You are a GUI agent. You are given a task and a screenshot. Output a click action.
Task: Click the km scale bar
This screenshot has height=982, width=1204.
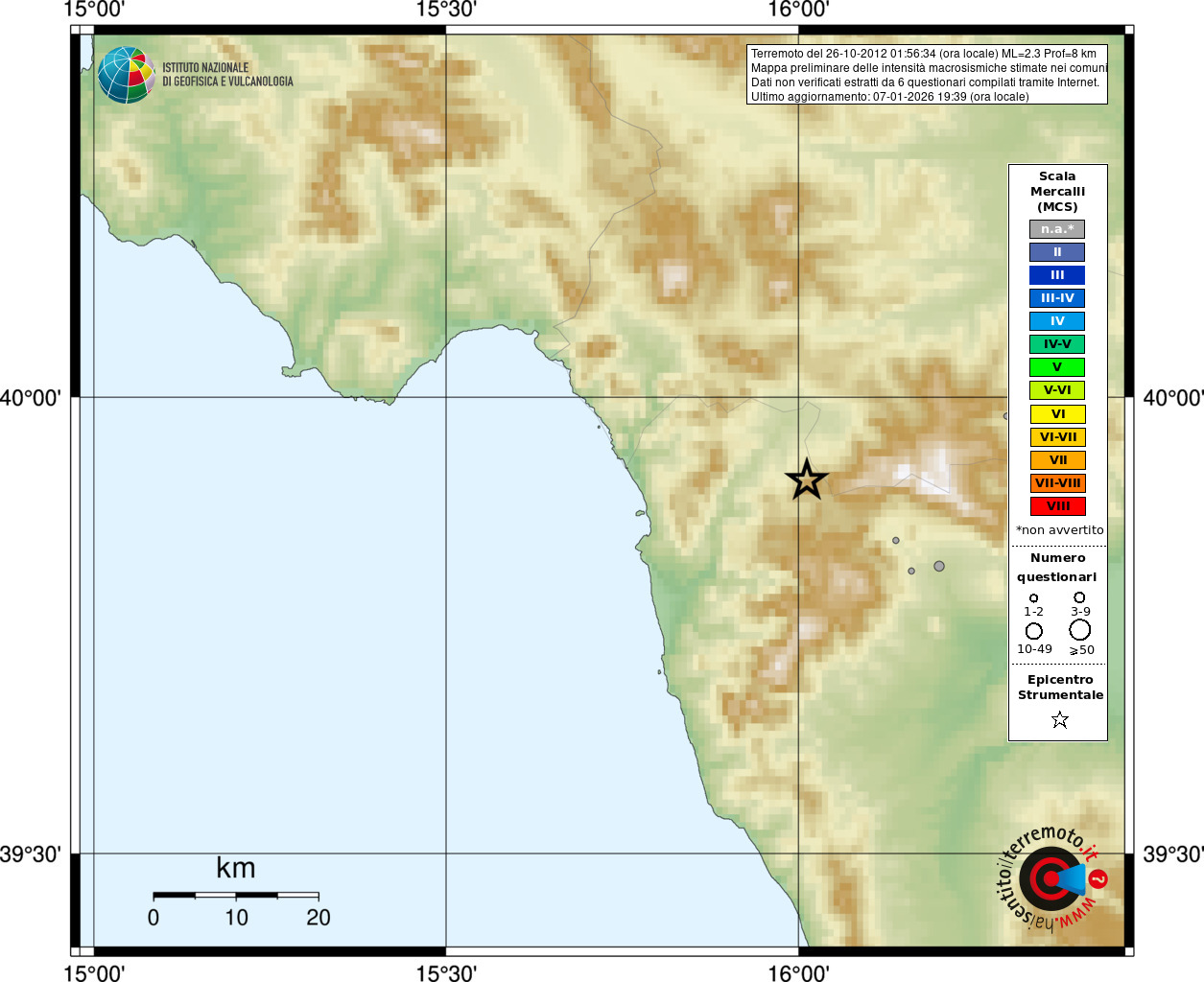pos(236,896)
